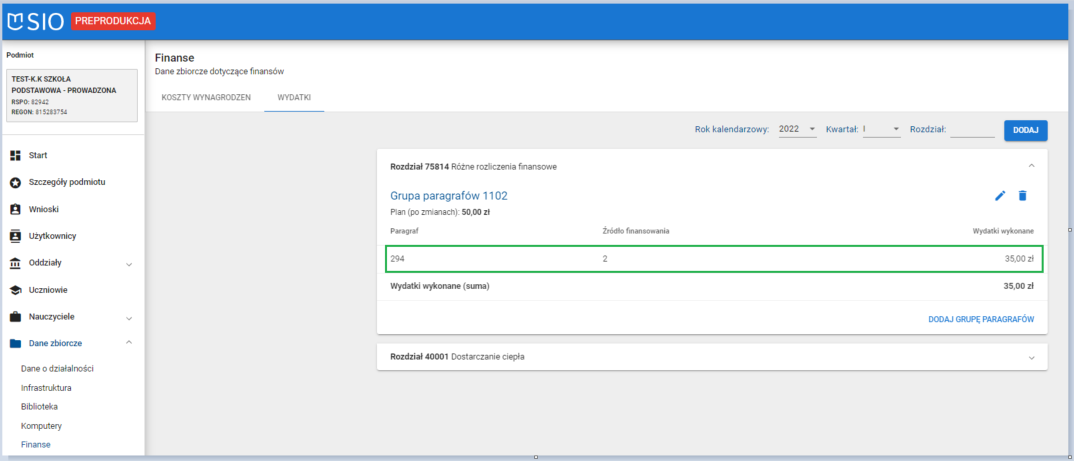The width and height of the screenshot is (1074, 461).
Task: Click the pencil edit icon for Grupa paragrafów 1102
Action: tap(1000, 196)
